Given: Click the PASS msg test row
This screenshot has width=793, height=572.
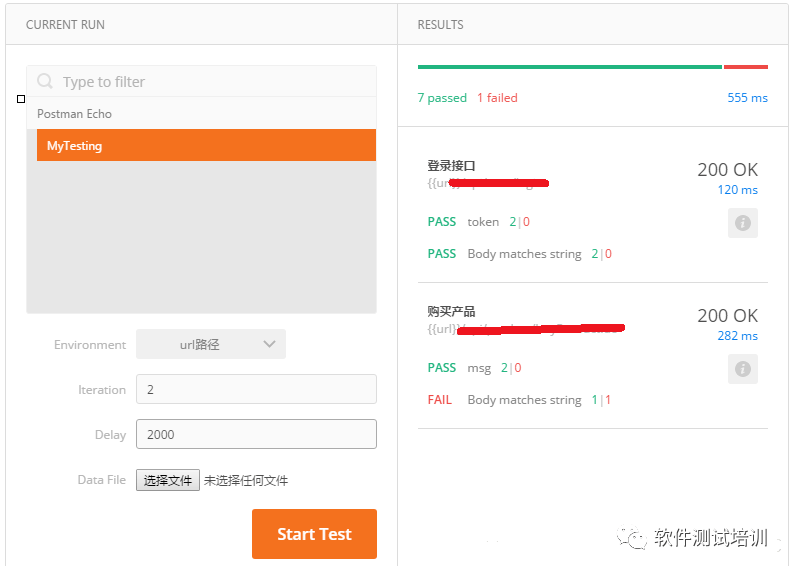Looking at the screenshot, I should click(x=474, y=368).
